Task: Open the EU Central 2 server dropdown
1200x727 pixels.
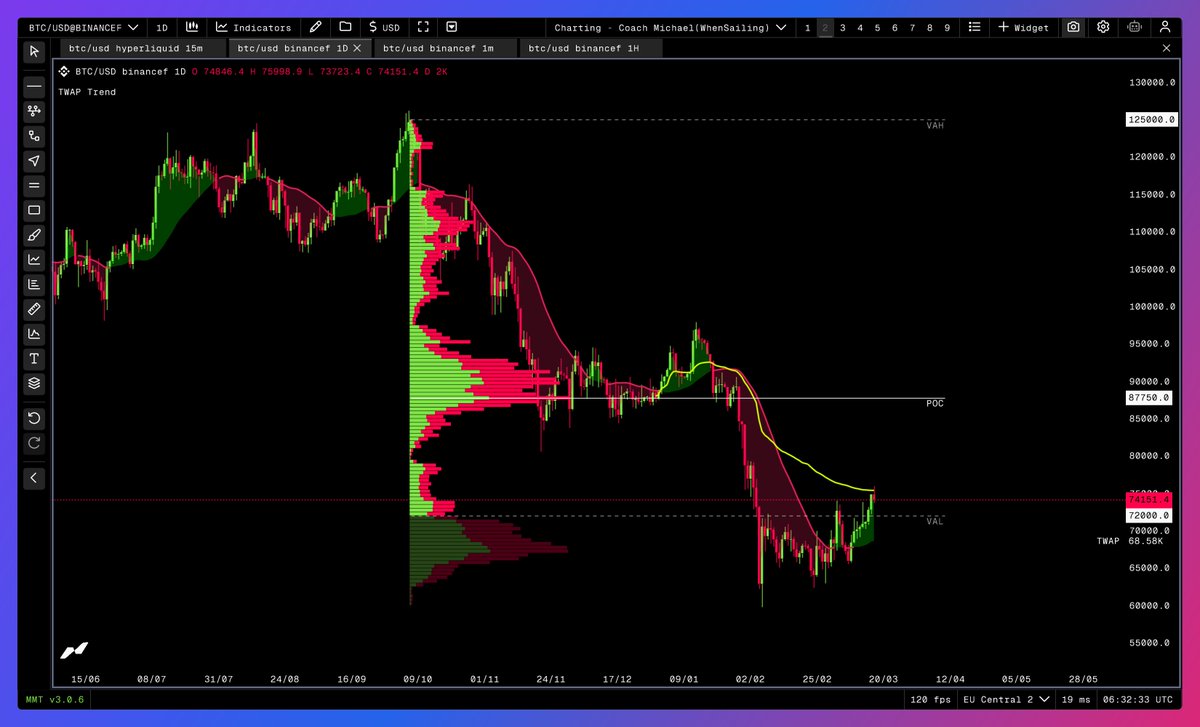Action: [1006, 700]
